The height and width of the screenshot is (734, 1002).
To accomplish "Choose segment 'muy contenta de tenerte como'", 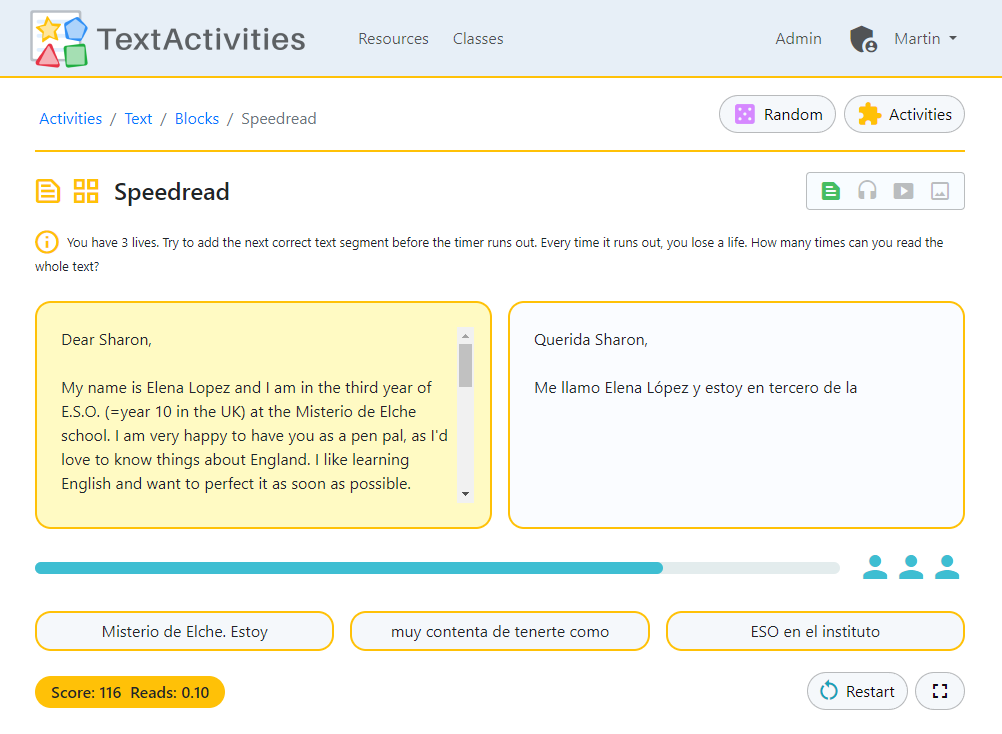I will pos(500,631).
